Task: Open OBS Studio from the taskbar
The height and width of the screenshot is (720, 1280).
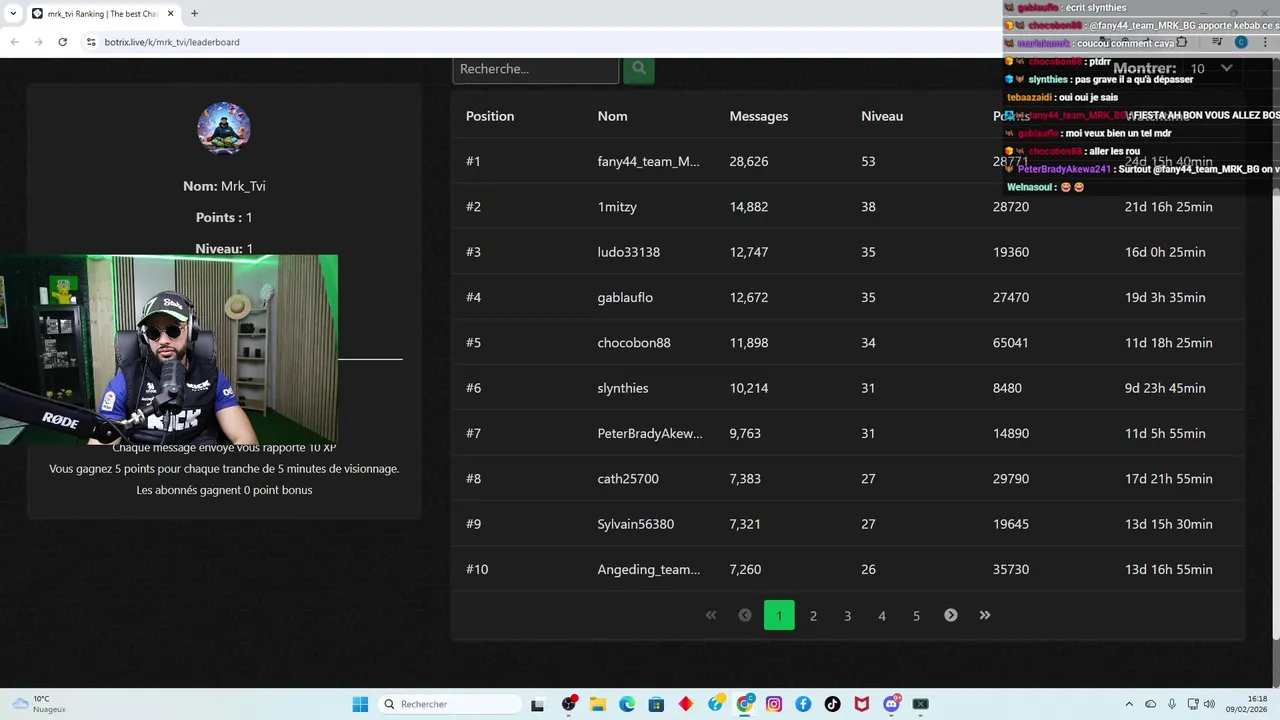Action: [x=569, y=704]
